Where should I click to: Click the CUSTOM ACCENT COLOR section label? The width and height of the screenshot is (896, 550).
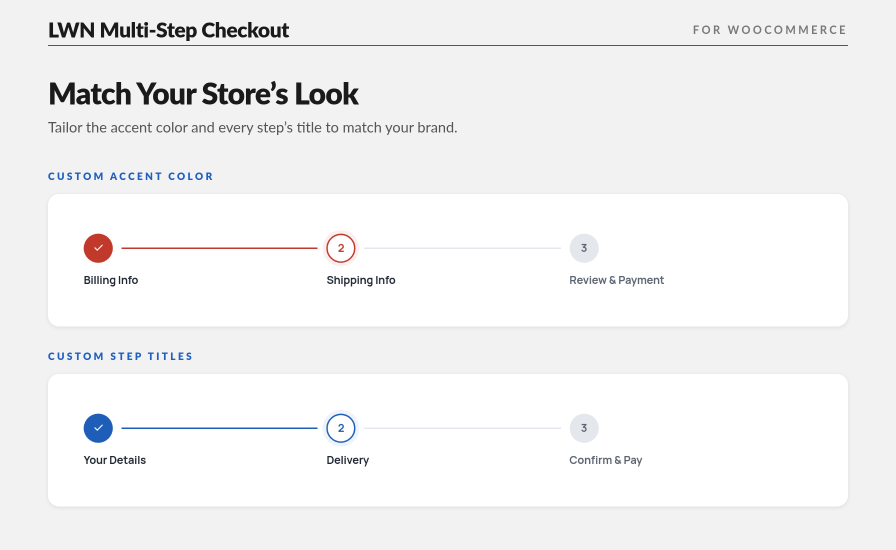pos(131,176)
